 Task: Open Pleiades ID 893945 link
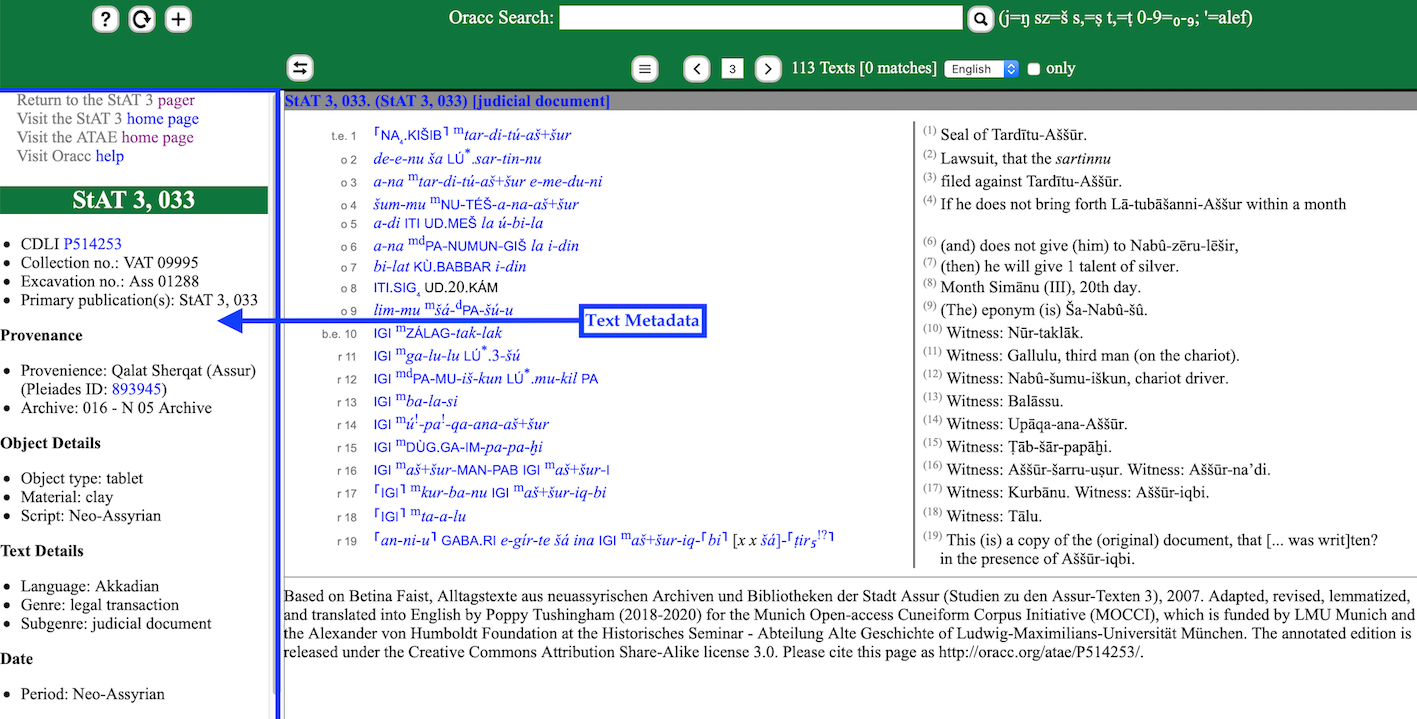(x=138, y=389)
